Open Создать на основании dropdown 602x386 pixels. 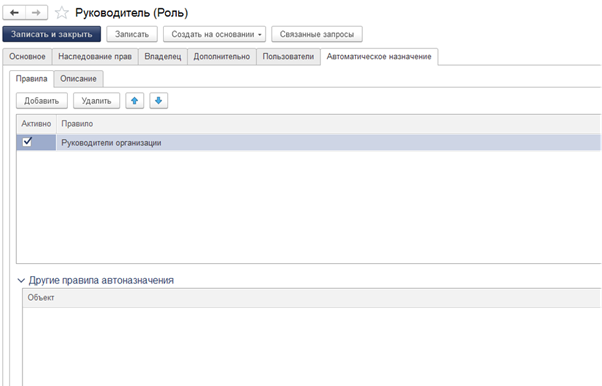(x=215, y=34)
